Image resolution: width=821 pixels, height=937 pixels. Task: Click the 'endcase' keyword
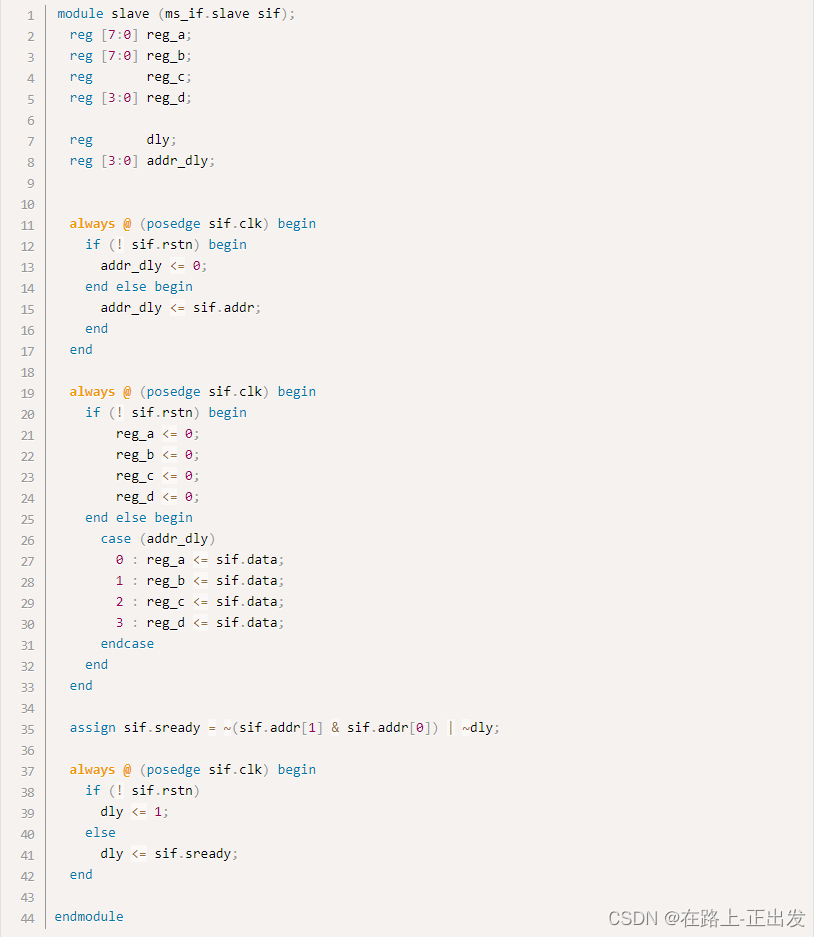pyautogui.click(x=127, y=644)
